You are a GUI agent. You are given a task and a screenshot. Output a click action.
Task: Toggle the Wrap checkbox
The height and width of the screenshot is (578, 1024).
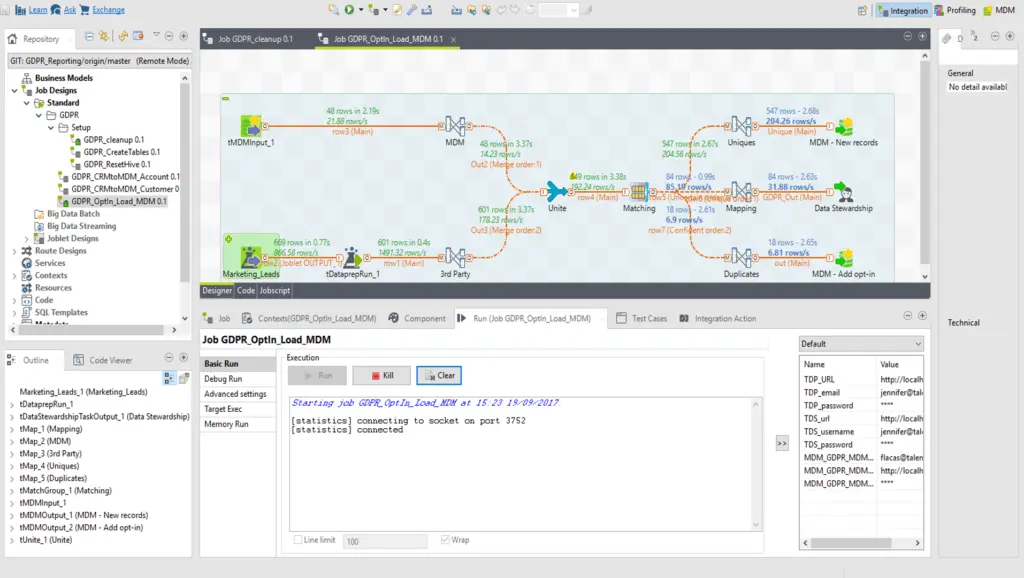pyautogui.click(x=445, y=539)
